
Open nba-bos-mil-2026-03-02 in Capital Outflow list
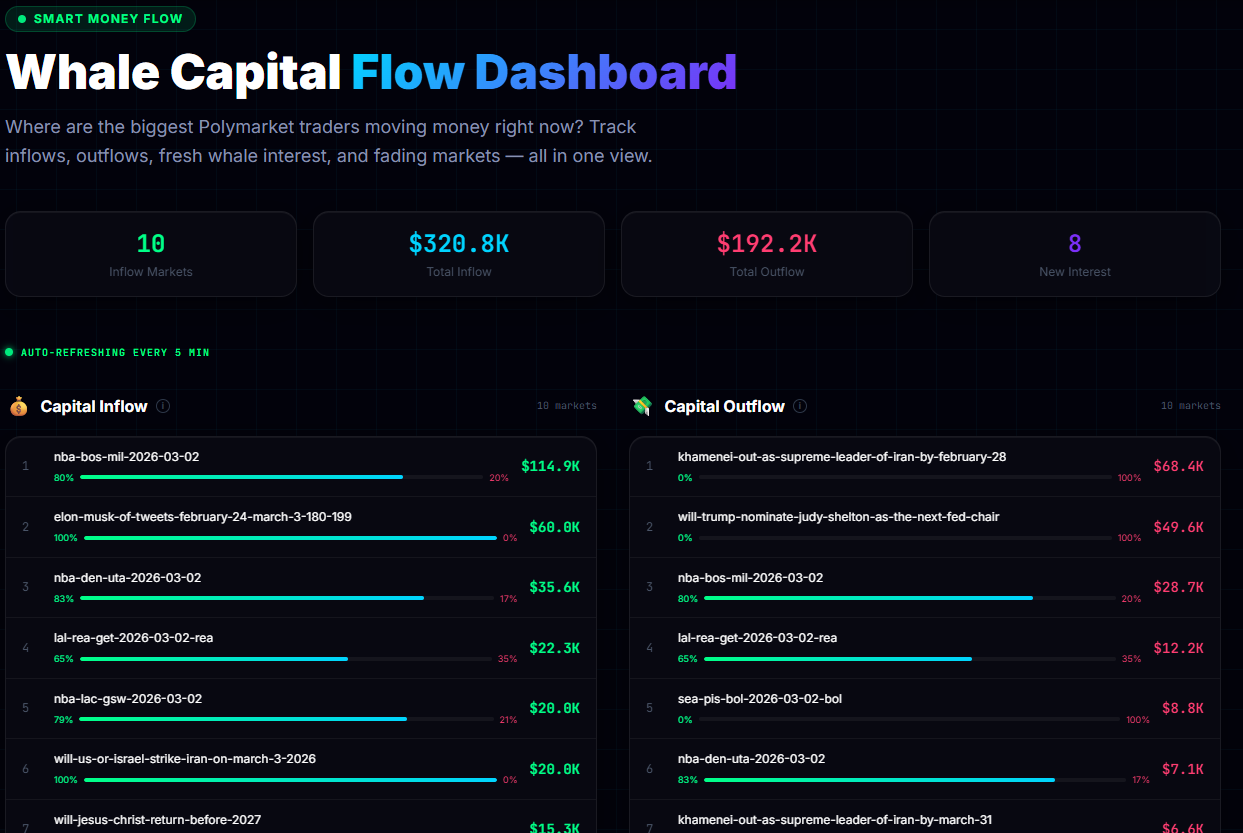(x=925, y=587)
